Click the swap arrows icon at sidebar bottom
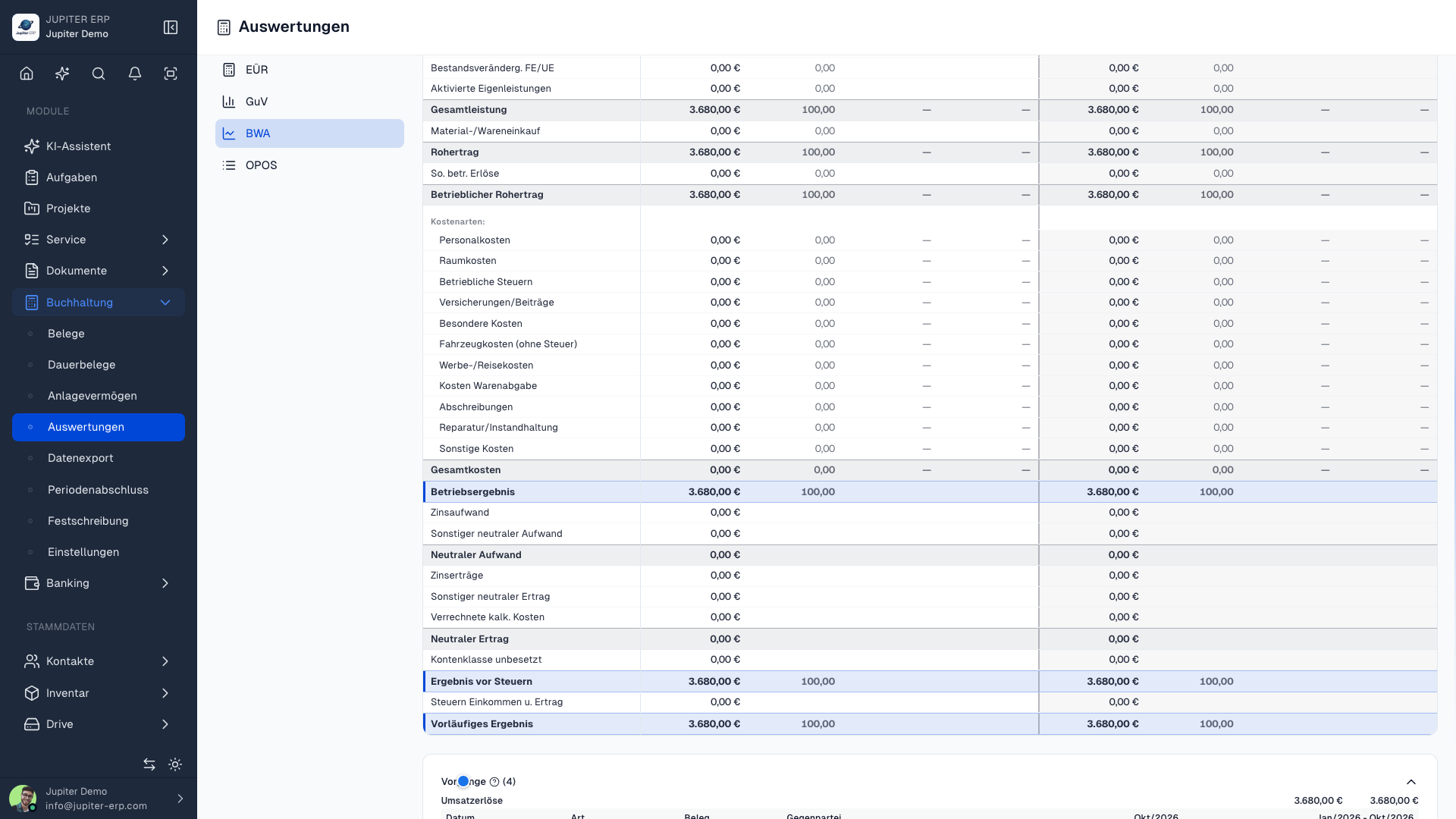The width and height of the screenshot is (1456, 819). tap(149, 764)
